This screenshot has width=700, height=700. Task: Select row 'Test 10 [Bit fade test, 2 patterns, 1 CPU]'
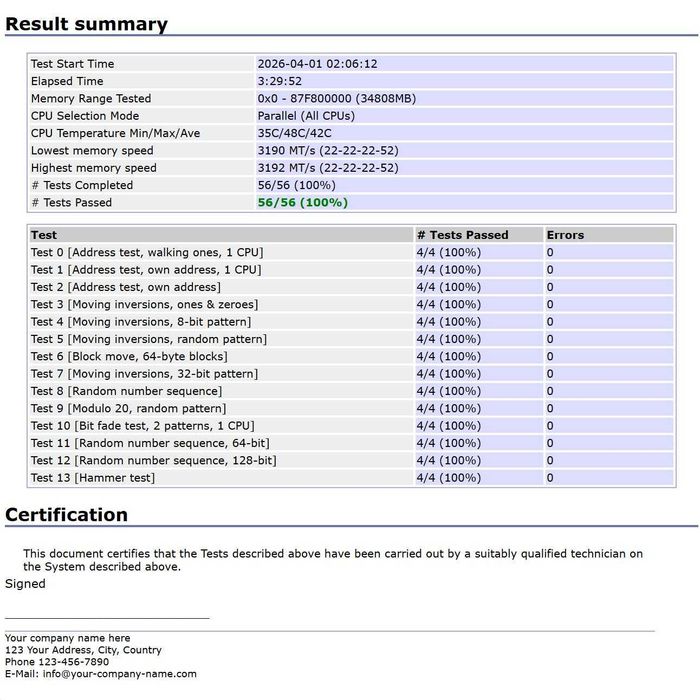[x=351, y=426]
